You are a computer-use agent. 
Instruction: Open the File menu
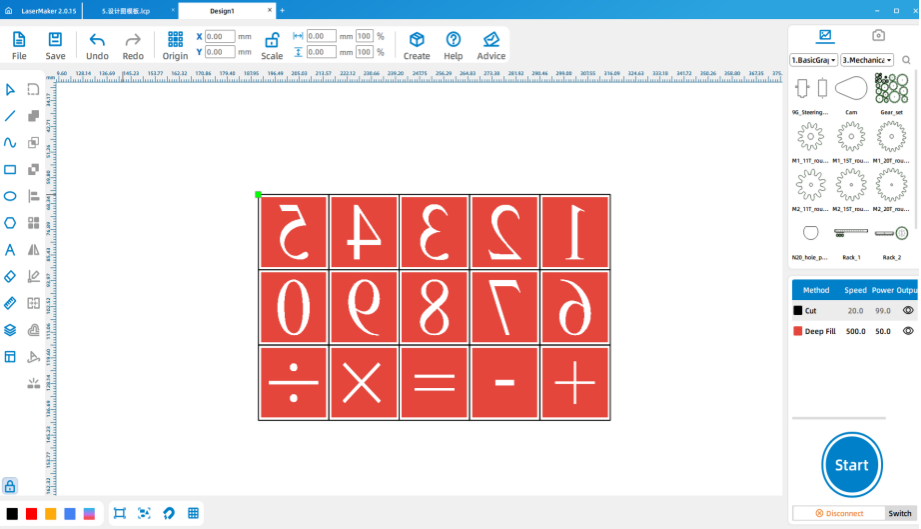pyautogui.click(x=19, y=46)
